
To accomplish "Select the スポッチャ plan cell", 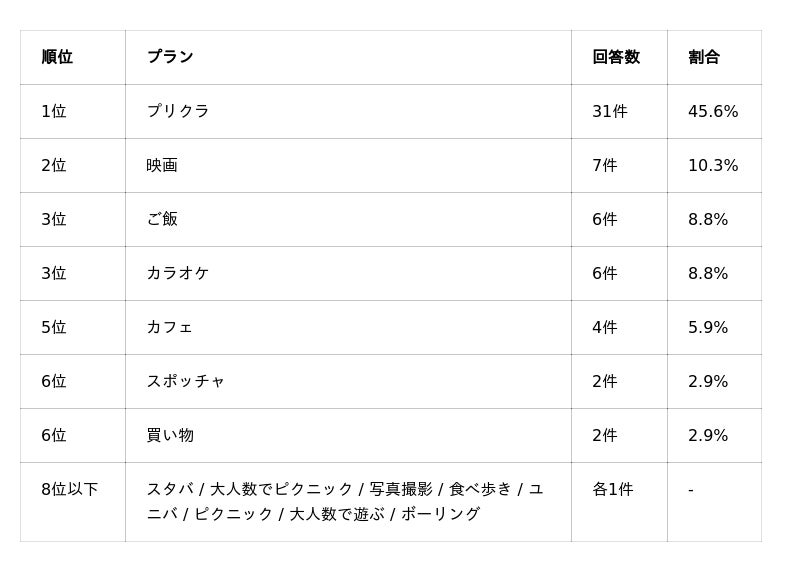I will point(186,381).
